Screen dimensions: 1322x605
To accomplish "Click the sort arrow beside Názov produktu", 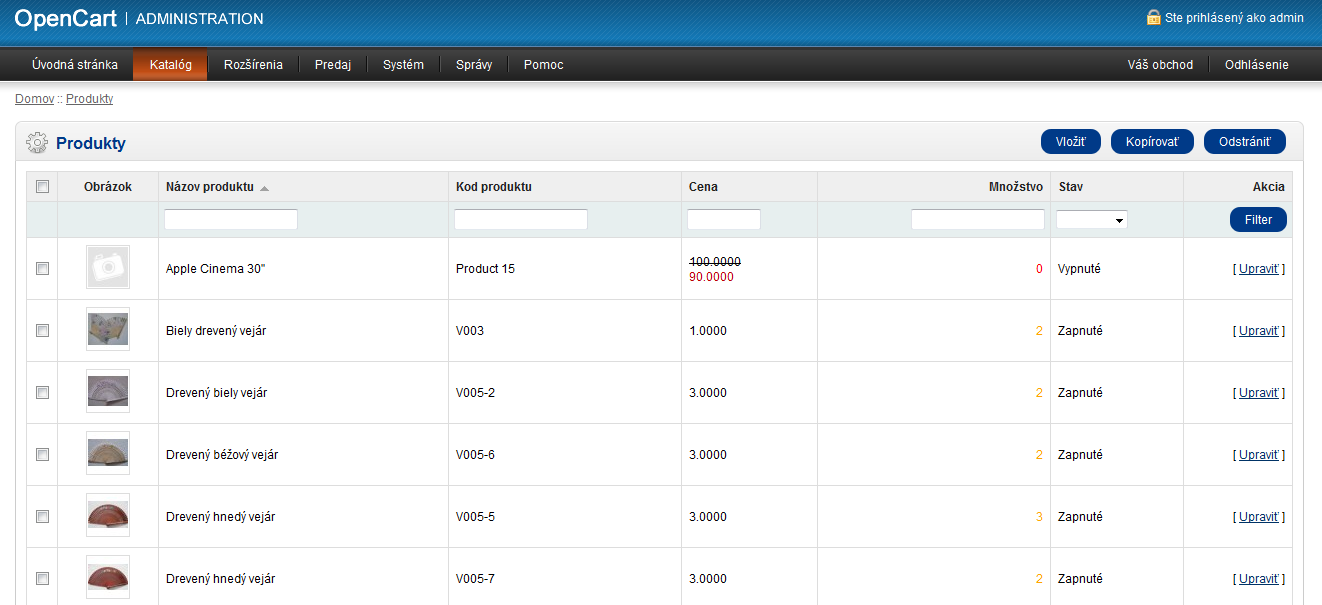I will (x=264, y=188).
